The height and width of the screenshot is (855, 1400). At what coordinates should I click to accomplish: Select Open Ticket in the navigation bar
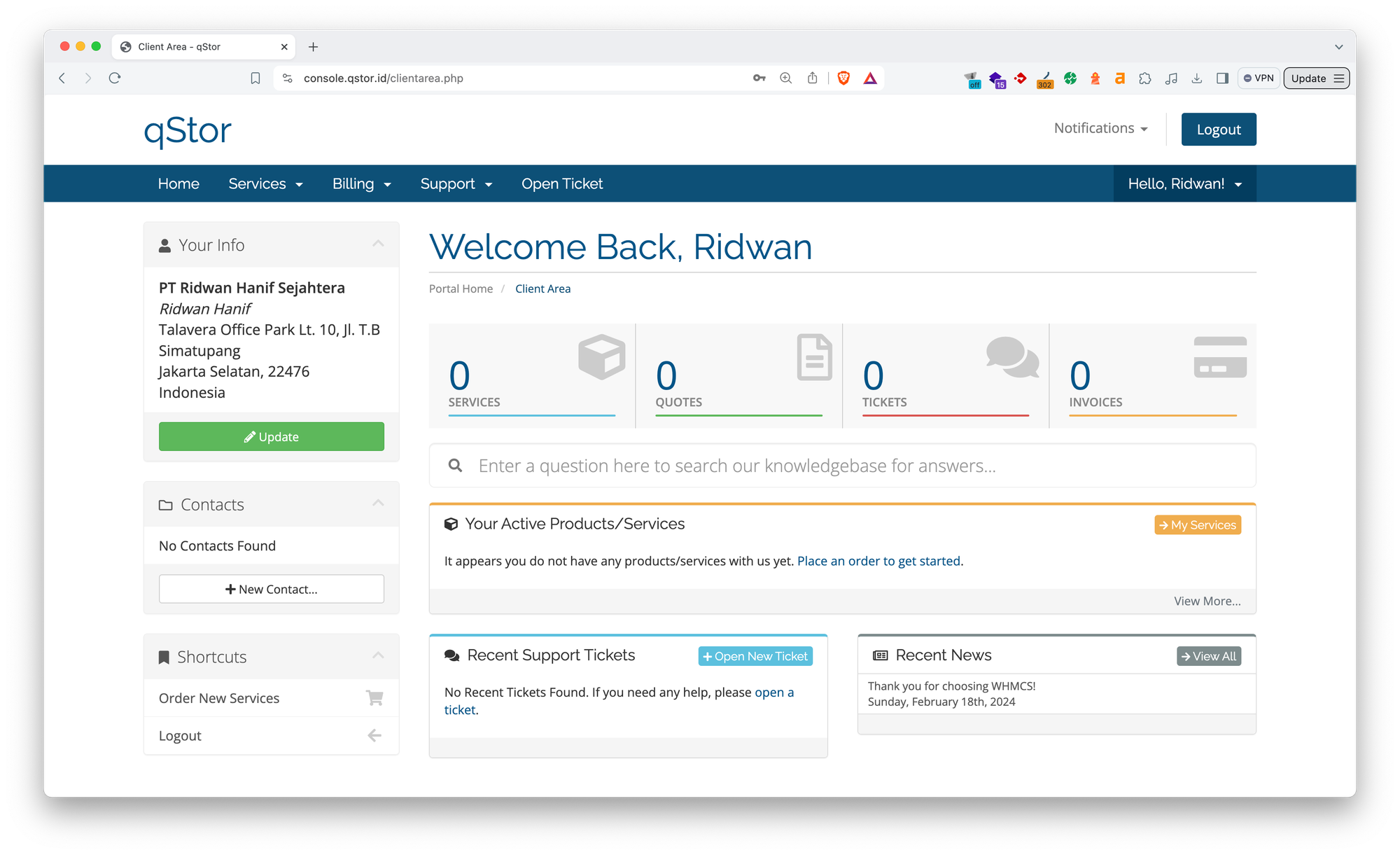click(562, 183)
